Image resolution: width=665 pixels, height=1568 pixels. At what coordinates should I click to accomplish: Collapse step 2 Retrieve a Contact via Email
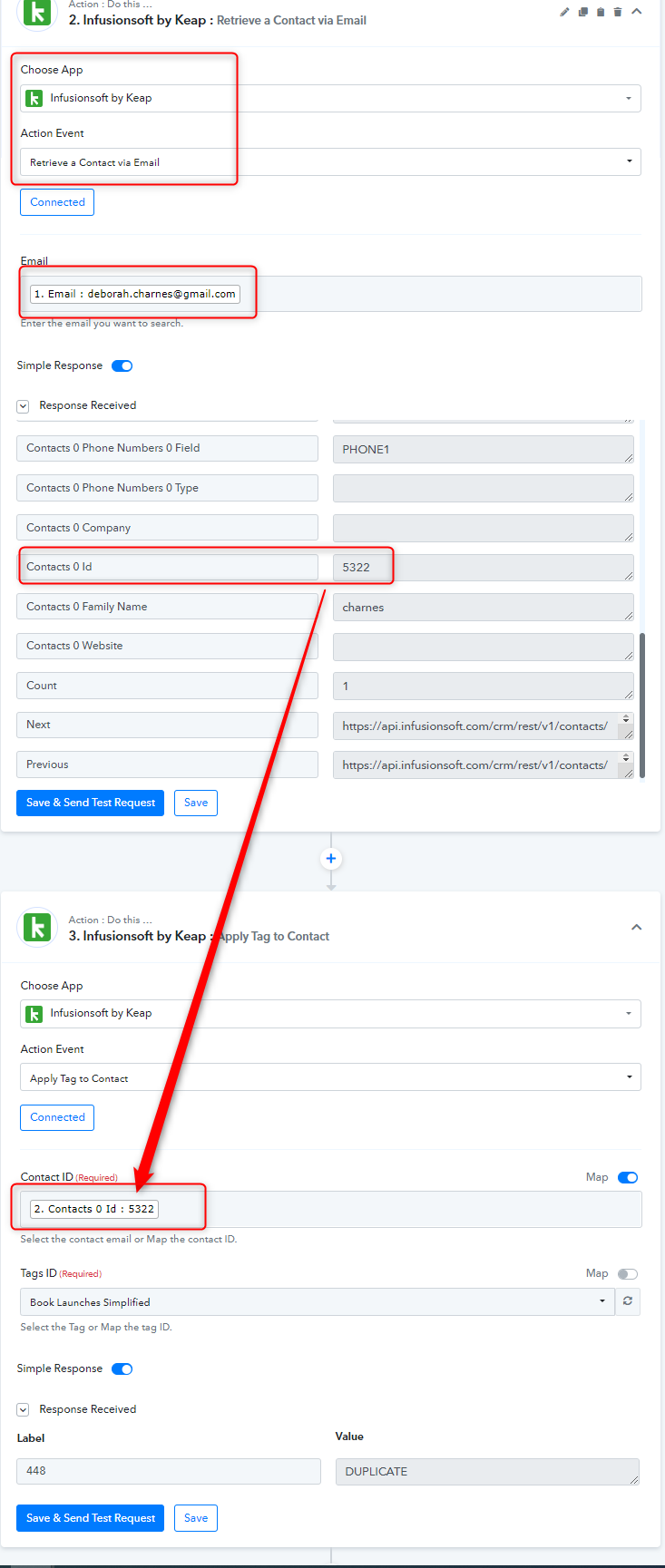(637, 12)
